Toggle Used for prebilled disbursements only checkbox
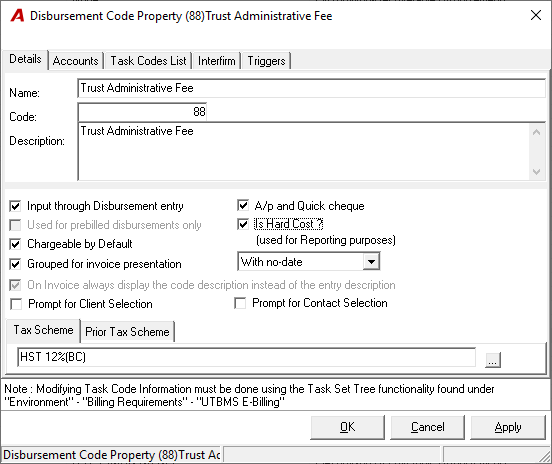The height and width of the screenshot is (464, 552). (x=15, y=225)
